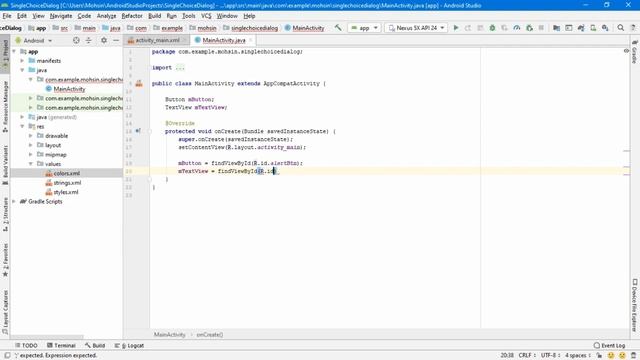Expand the manifests folder
Viewport: 640px width, 360px height.
(x=22, y=60)
